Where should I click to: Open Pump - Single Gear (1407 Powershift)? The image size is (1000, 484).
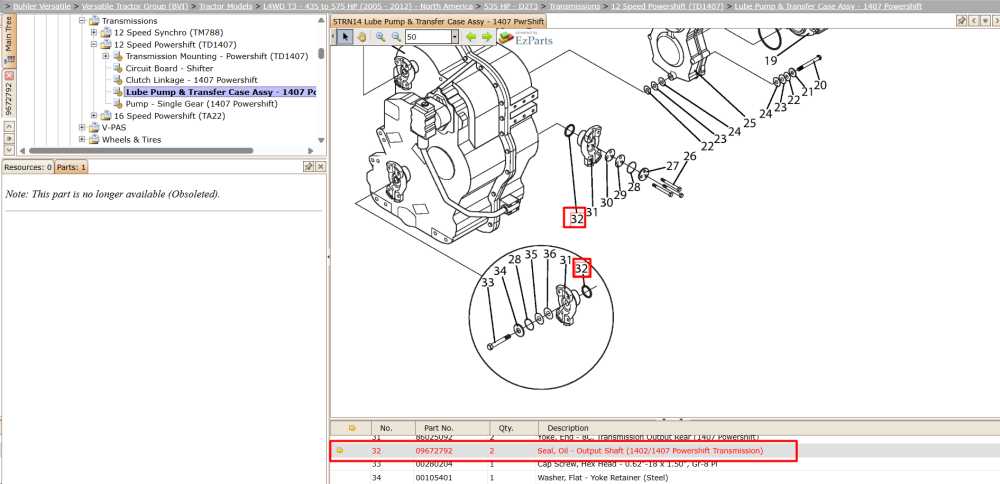click(x=202, y=103)
